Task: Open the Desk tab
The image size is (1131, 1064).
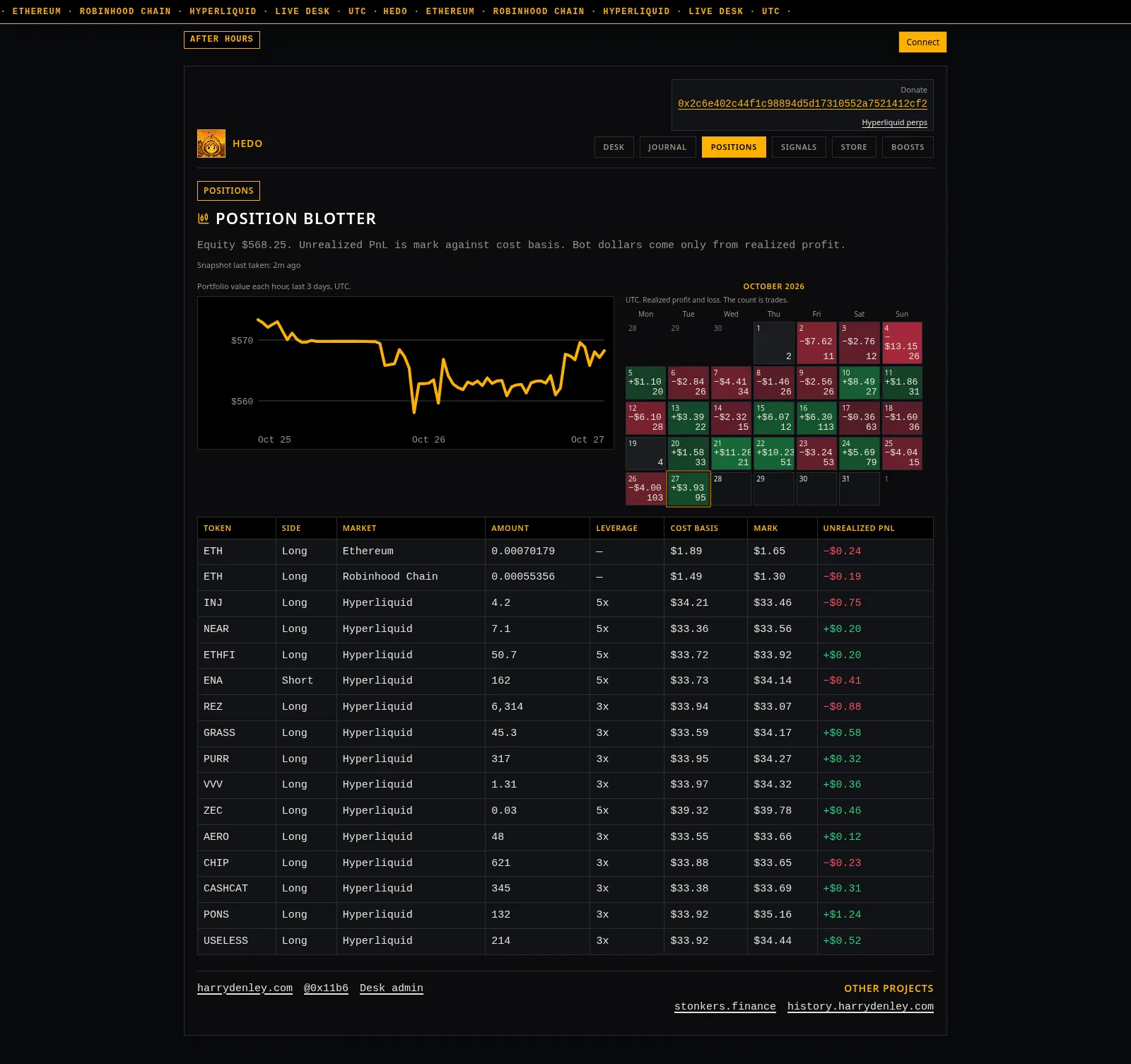Action: click(614, 147)
